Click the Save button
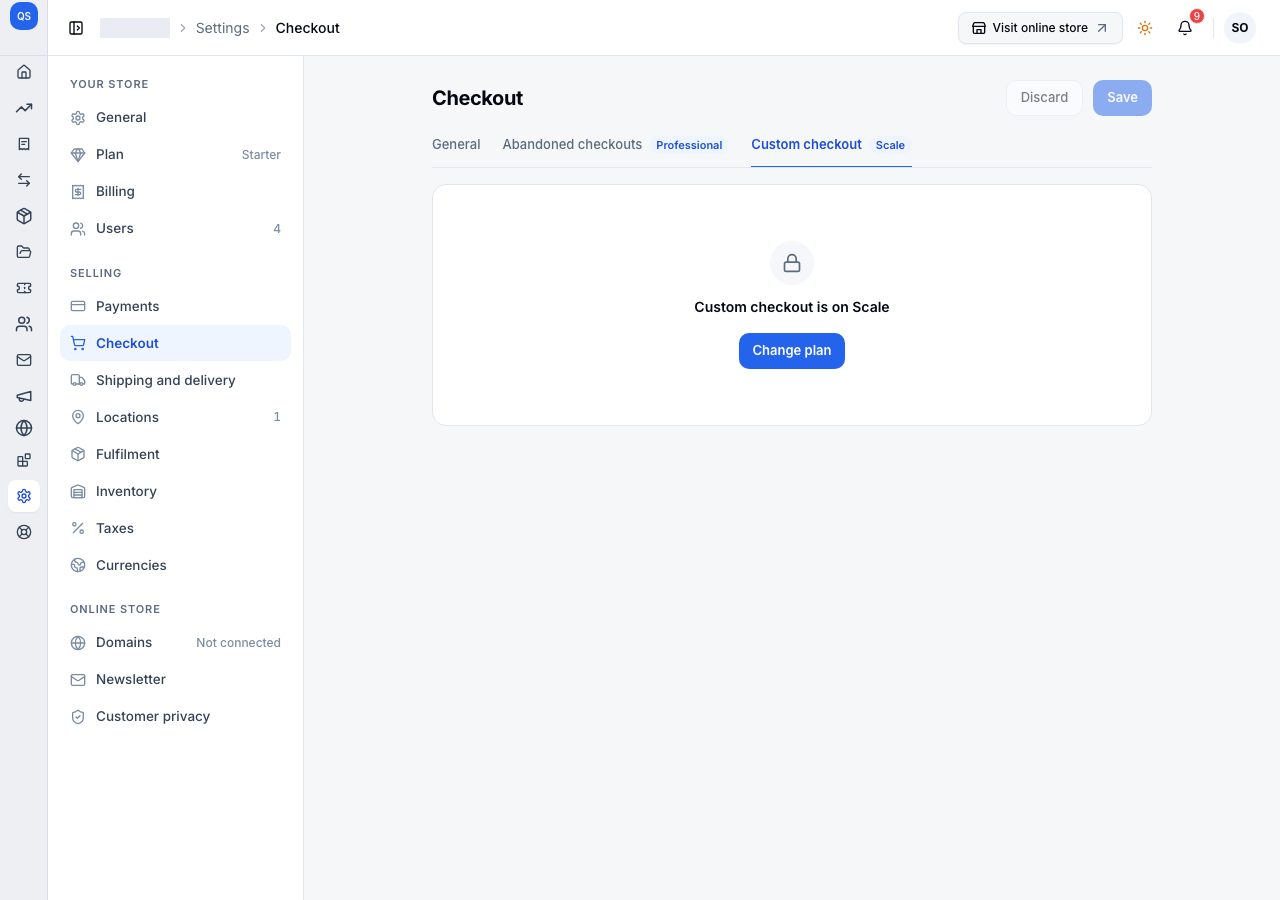Image resolution: width=1280 pixels, height=900 pixels. pyautogui.click(x=1122, y=97)
